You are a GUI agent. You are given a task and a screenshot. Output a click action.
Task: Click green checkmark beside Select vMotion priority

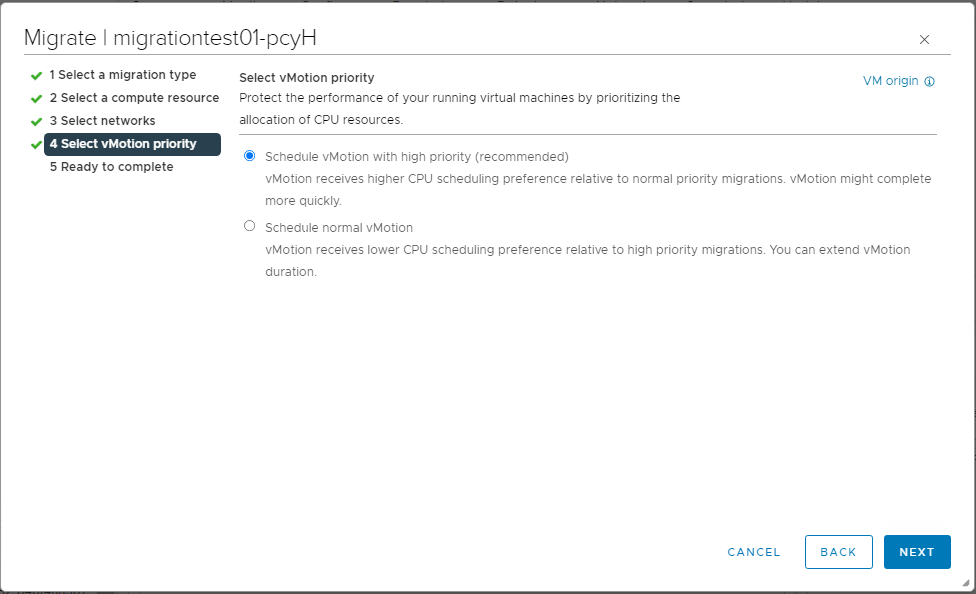(36, 144)
